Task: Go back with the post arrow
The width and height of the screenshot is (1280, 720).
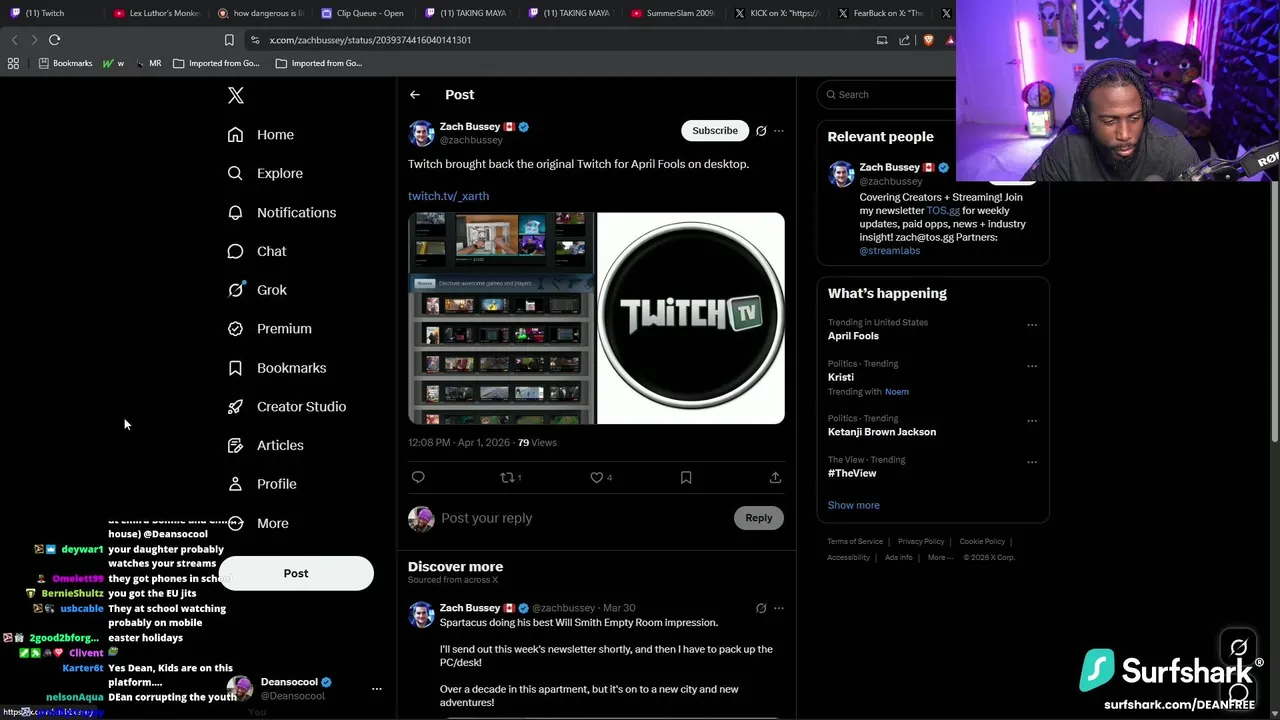Action: pos(415,95)
